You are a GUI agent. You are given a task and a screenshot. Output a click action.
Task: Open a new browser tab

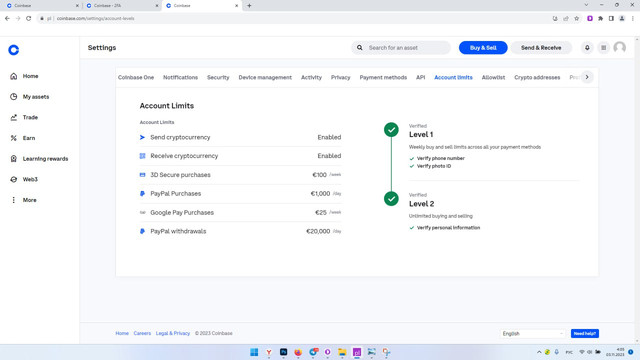[x=249, y=6]
